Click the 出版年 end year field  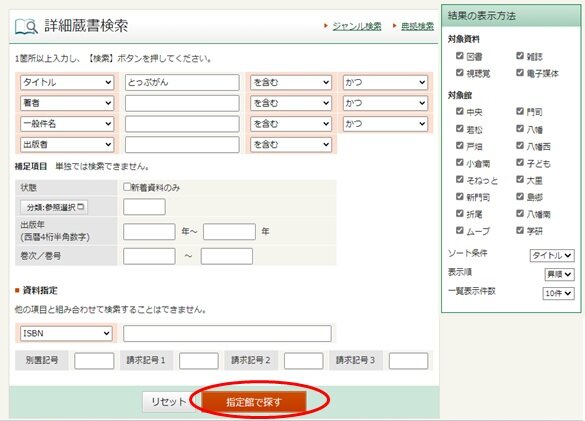(229, 232)
